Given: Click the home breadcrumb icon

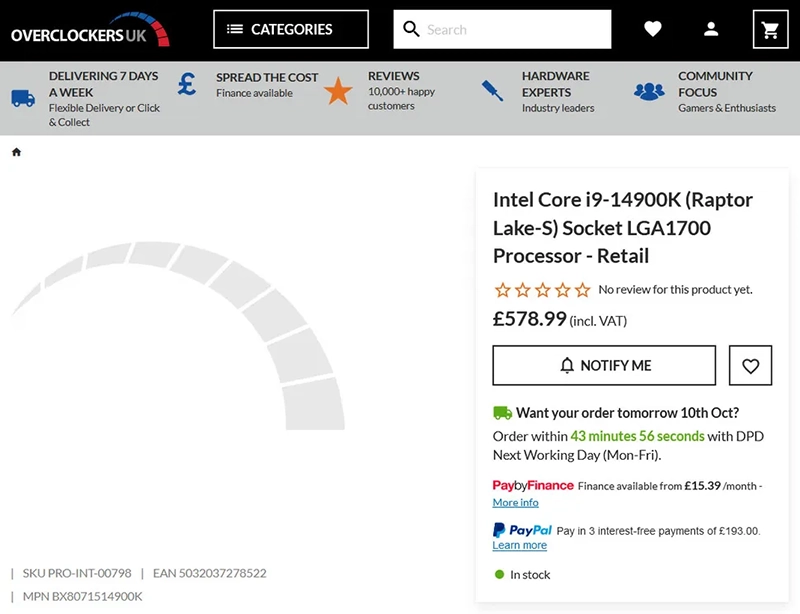Looking at the screenshot, I should 16,152.
